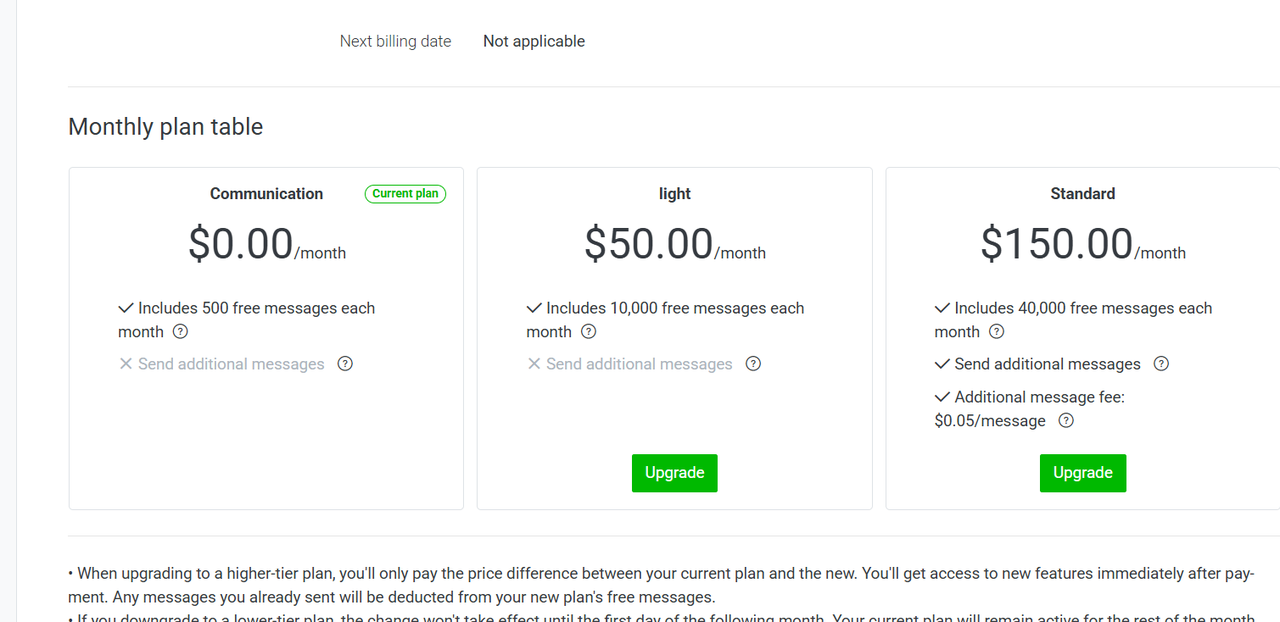
Task: Click the light plan heading
Action: (x=675, y=194)
